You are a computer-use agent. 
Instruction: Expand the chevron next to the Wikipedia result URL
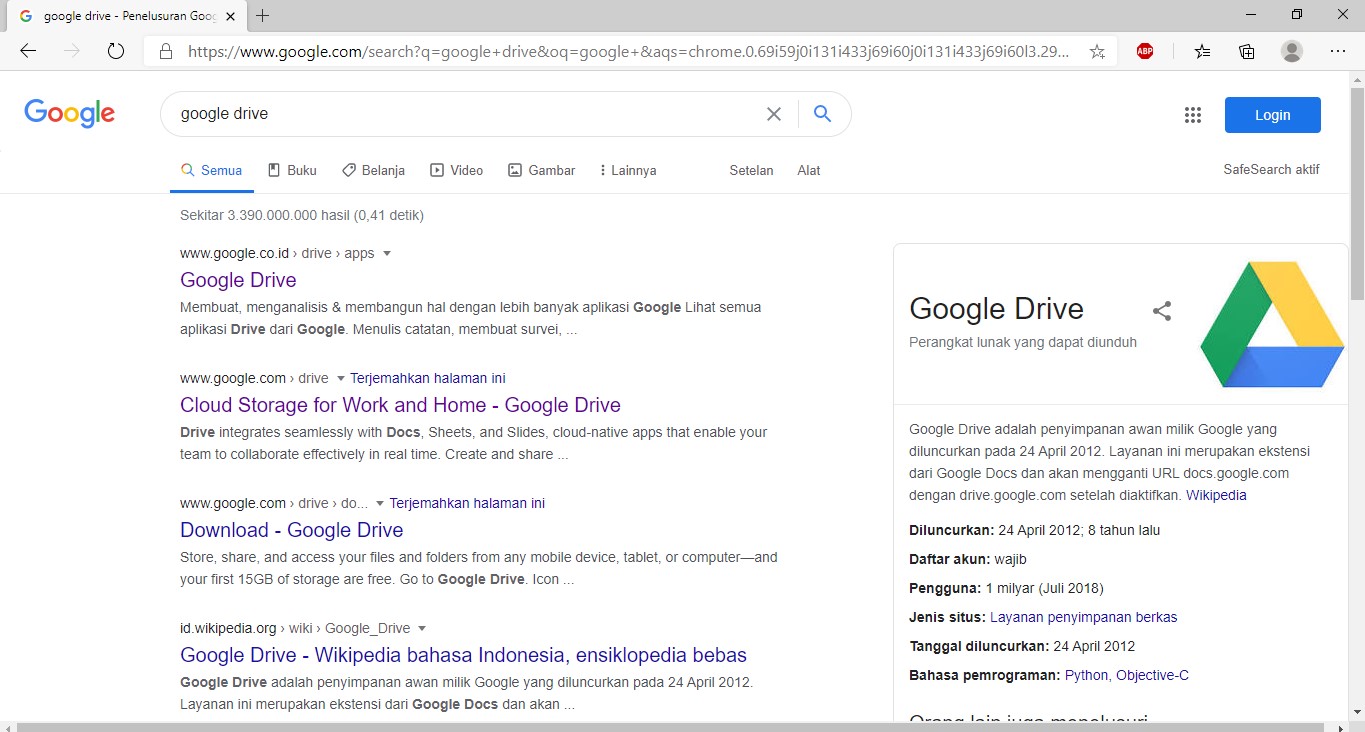pyautogui.click(x=422, y=628)
